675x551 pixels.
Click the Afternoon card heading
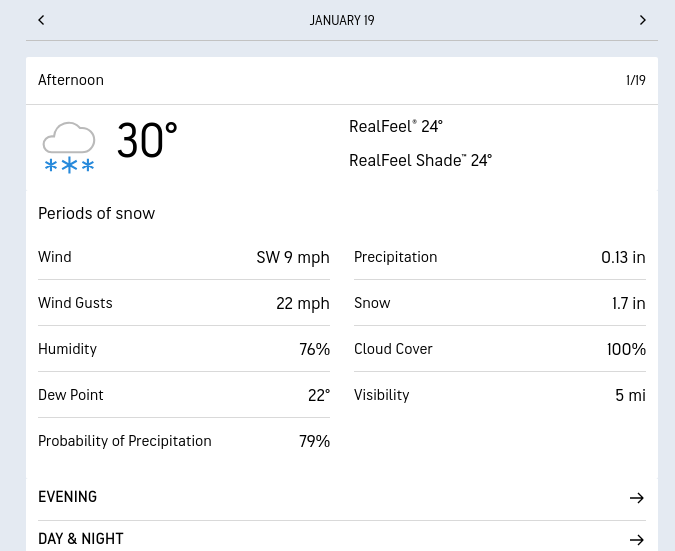tap(71, 80)
